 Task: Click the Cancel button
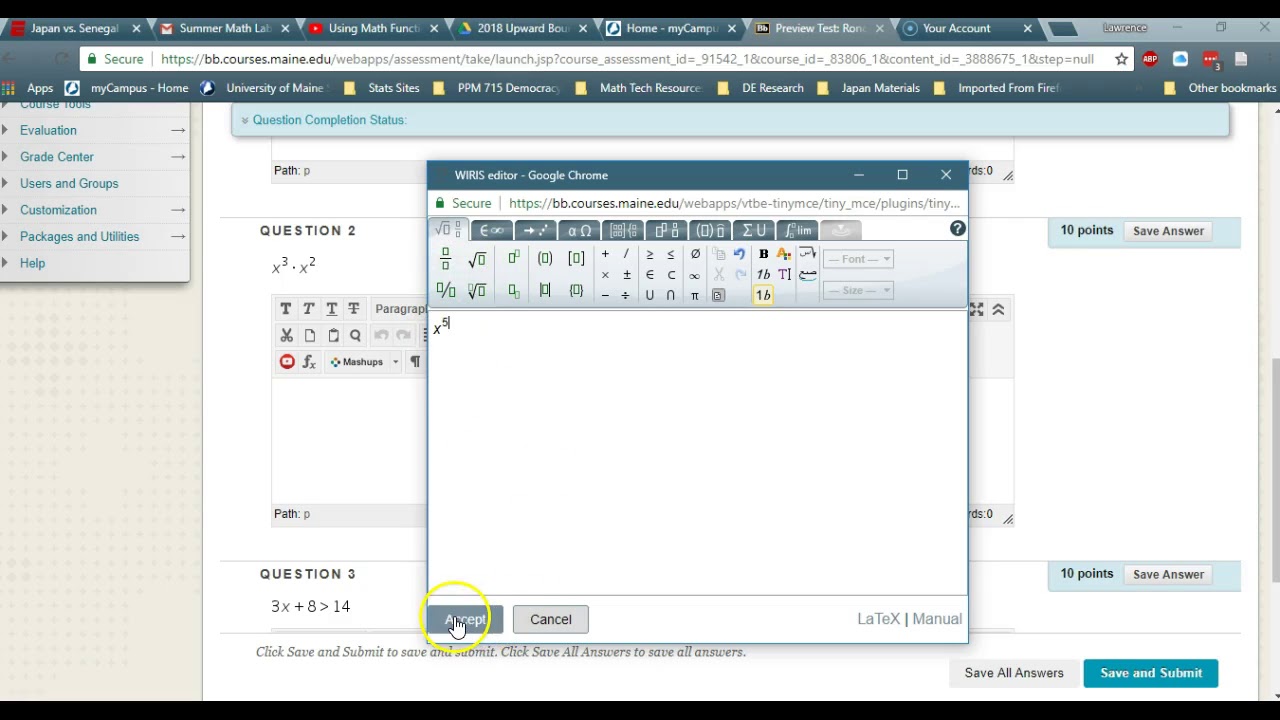551,619
